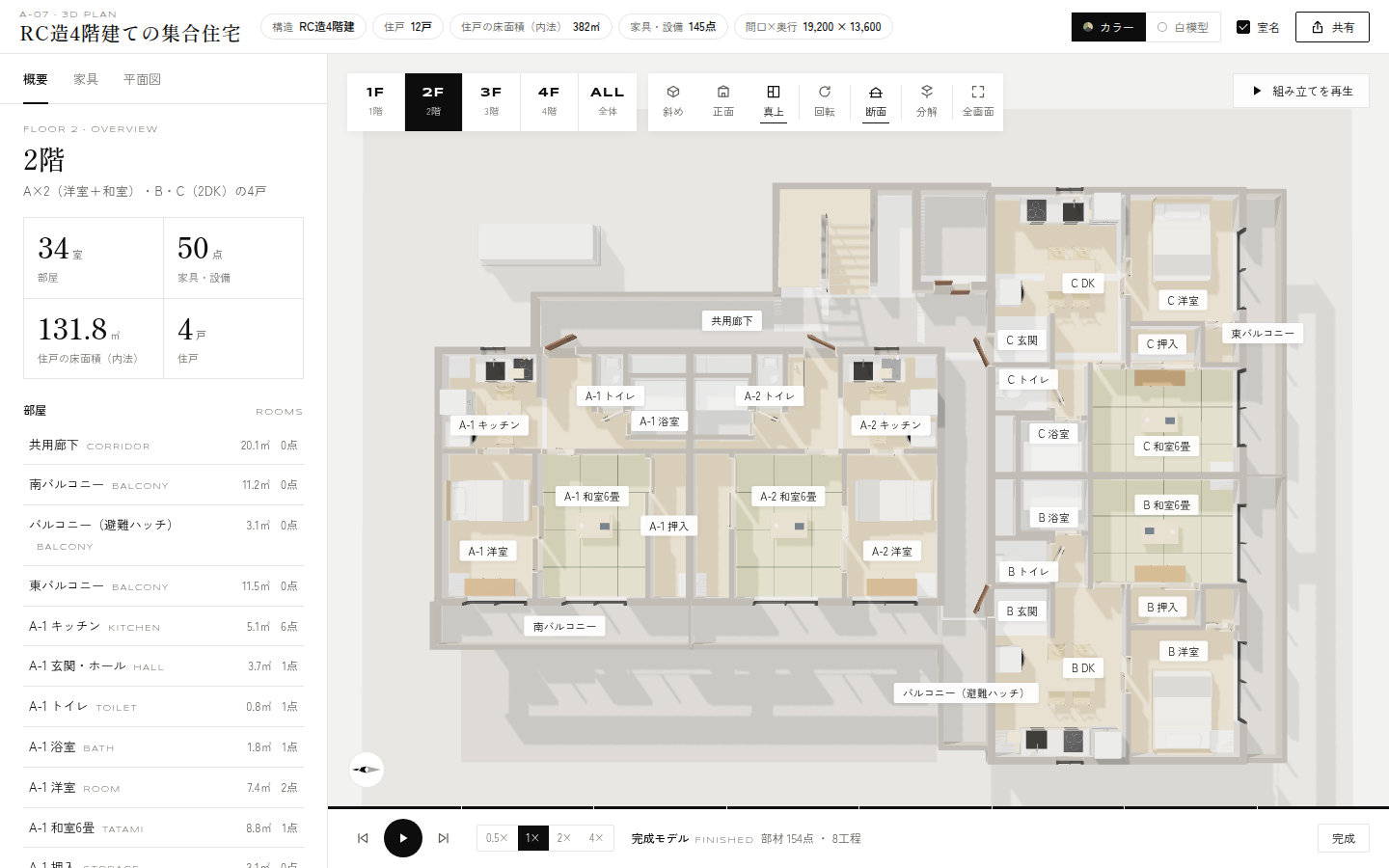Switch to the 3F floor

coord(491,102)
